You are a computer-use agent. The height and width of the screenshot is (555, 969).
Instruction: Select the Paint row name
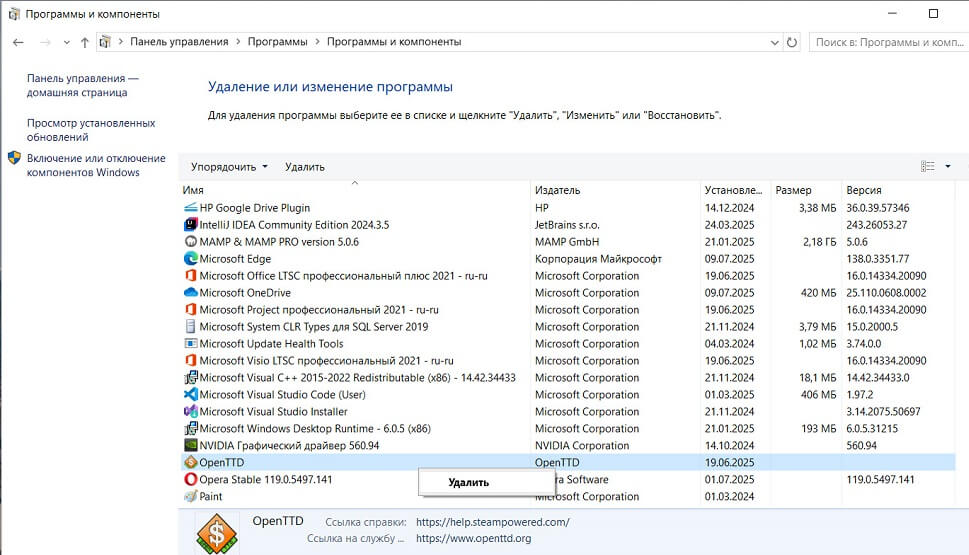point(211,496)
